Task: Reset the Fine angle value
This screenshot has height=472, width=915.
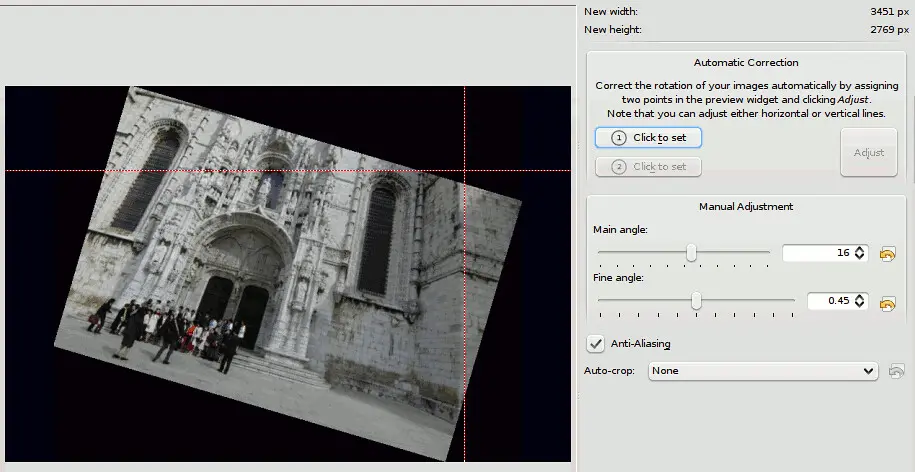Action: pos(886,303)
